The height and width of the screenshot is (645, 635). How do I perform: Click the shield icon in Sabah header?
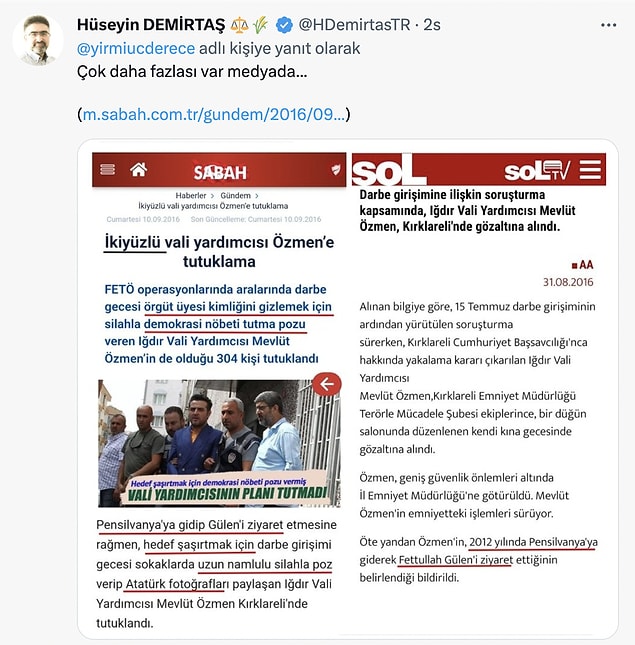tap(336, 169)
